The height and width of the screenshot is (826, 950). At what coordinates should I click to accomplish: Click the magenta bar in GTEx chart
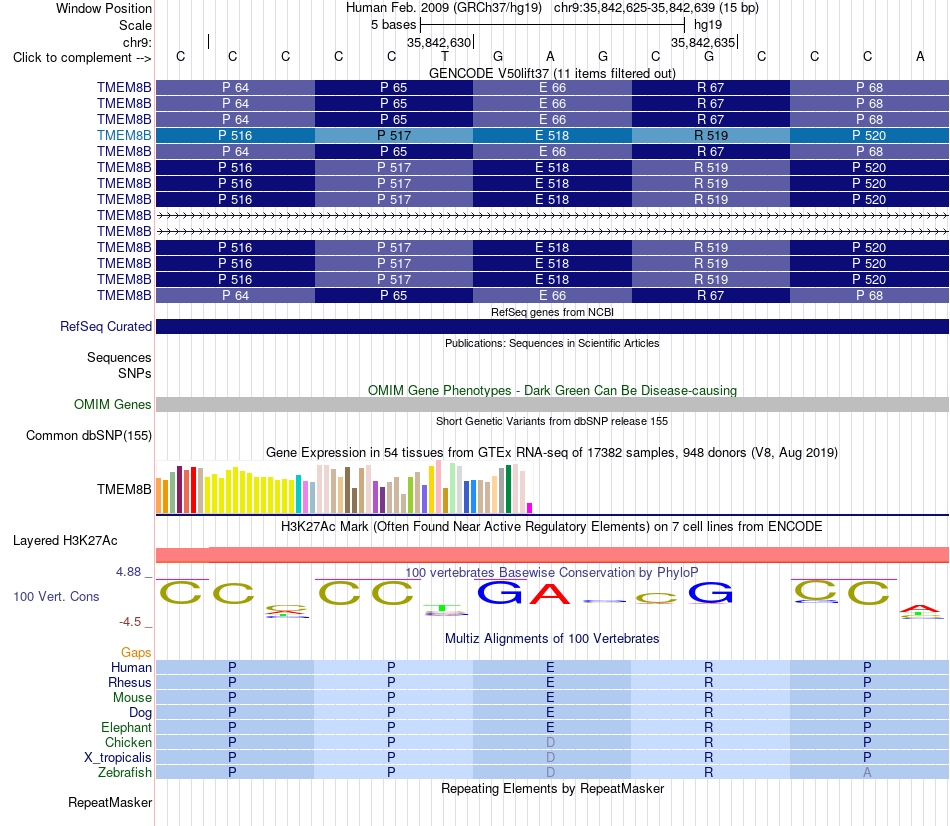530,508
